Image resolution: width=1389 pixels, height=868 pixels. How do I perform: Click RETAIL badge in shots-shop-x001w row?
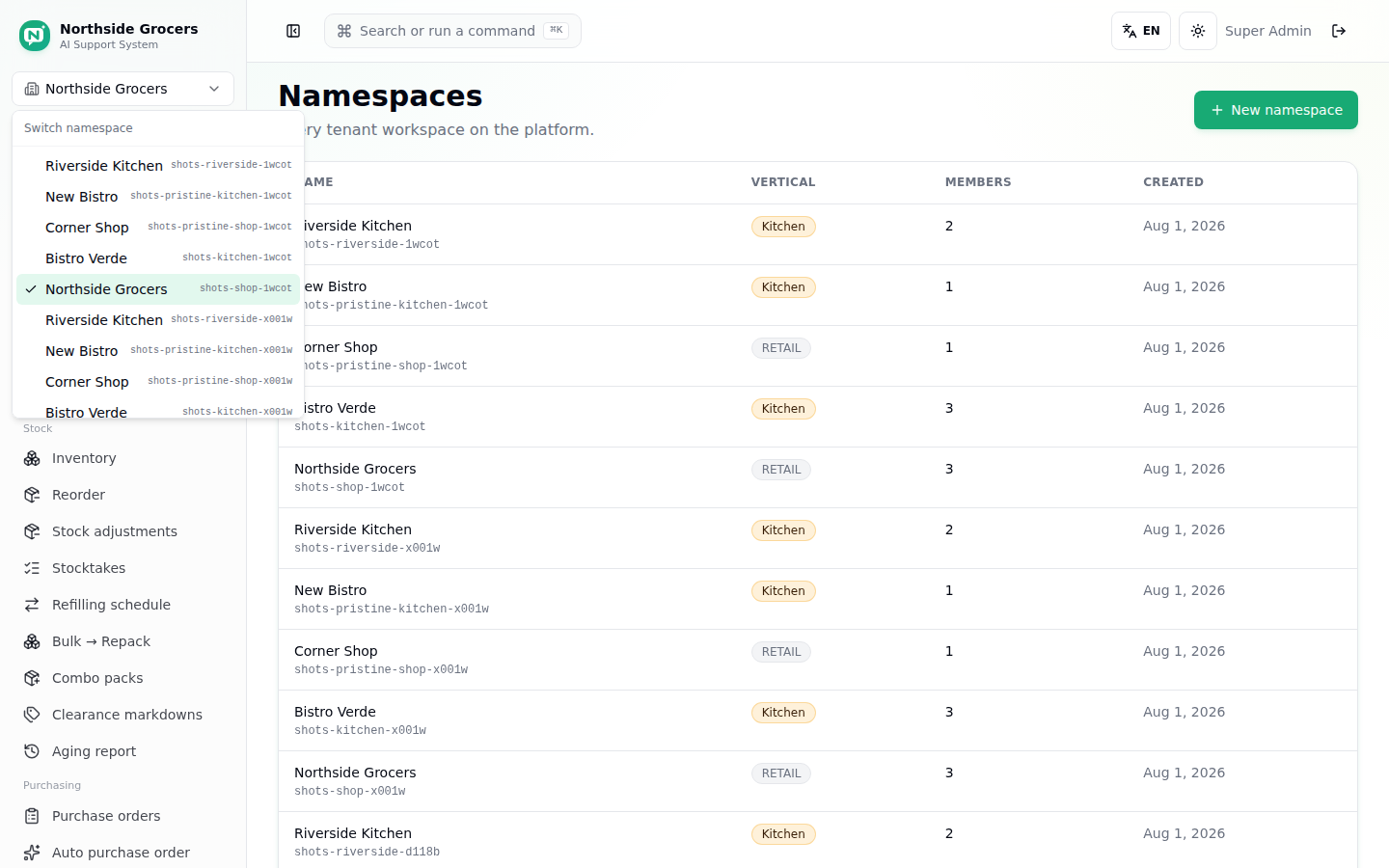[781, 773]
